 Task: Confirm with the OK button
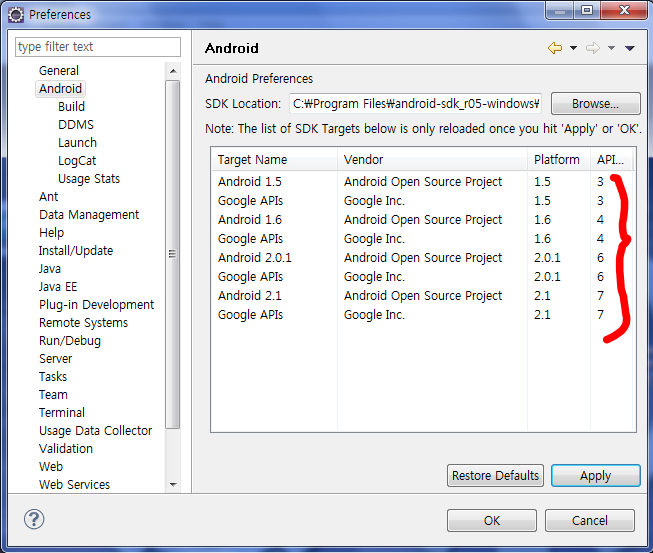(x=492, y=521)
